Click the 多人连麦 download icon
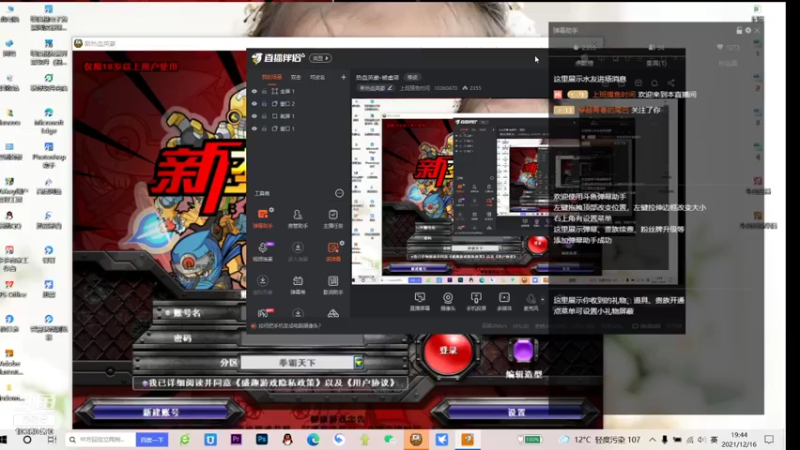Viewport: 800px width, 450px height. pos(297,248)
